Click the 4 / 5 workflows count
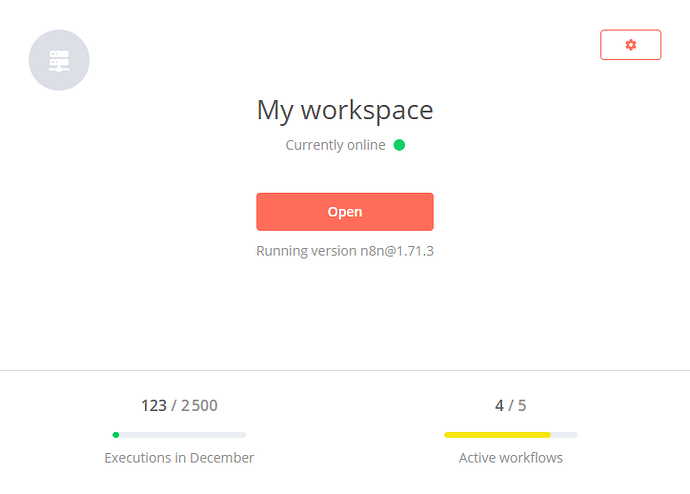Viewport: 690px width, 494px height. coord(510,405)
